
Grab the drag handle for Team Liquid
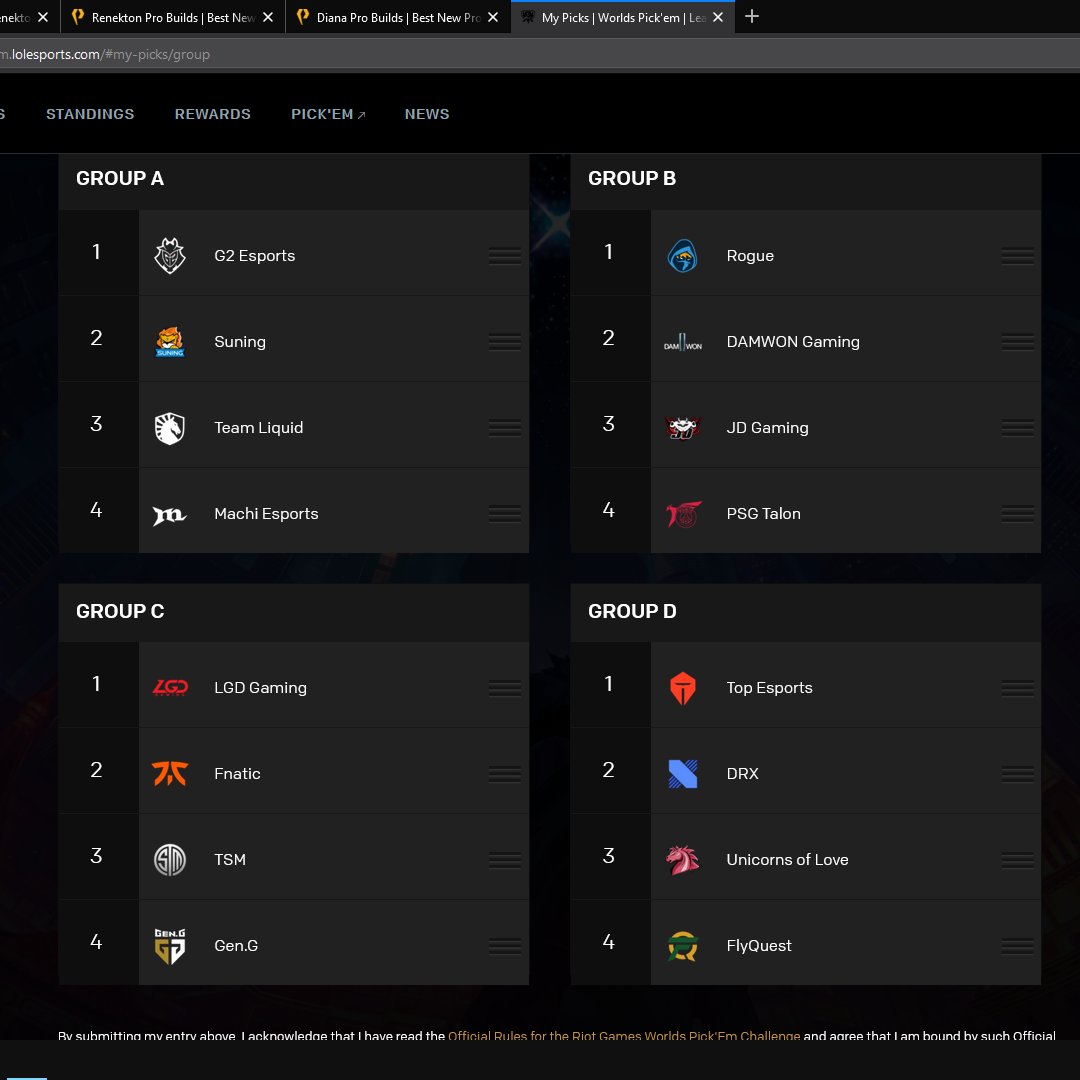point(505,428)
